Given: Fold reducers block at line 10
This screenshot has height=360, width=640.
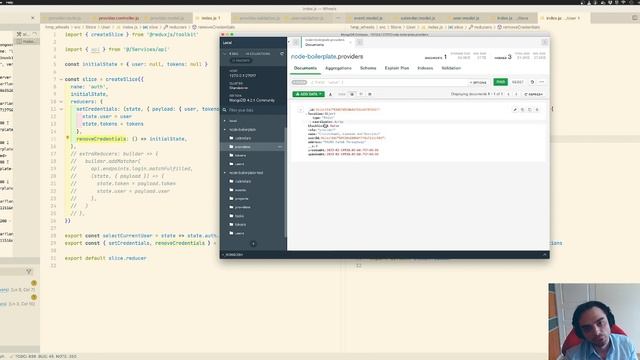Looking at the screenshot, I should [61, 102].
